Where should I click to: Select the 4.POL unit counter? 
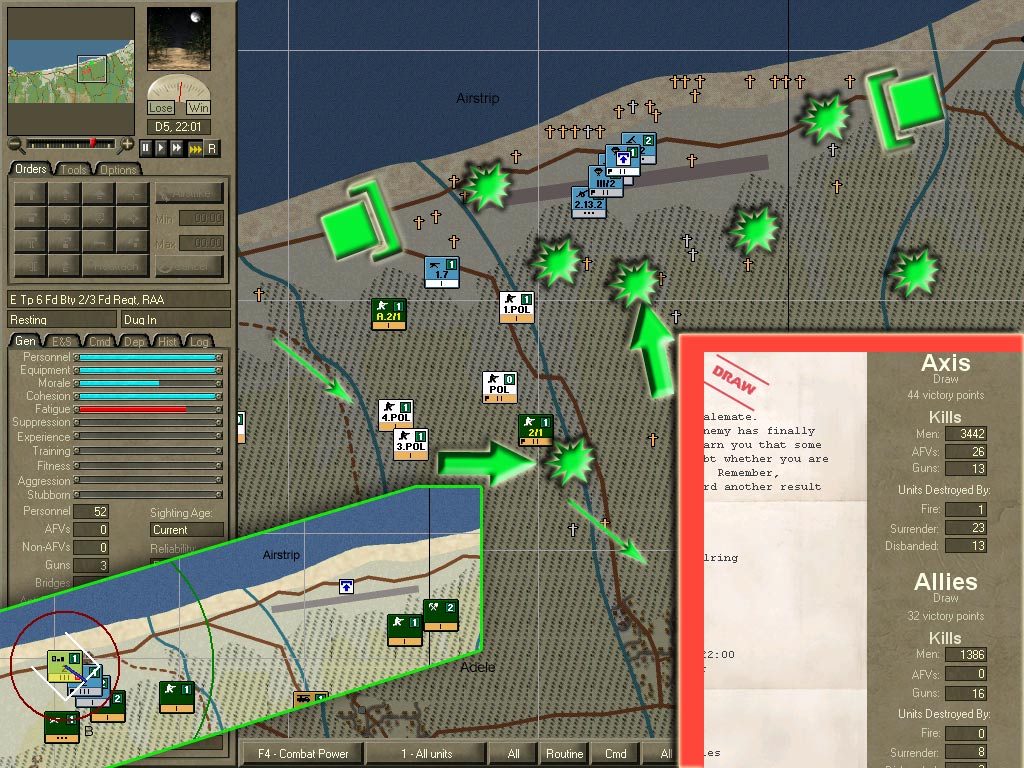click(396, 415)
